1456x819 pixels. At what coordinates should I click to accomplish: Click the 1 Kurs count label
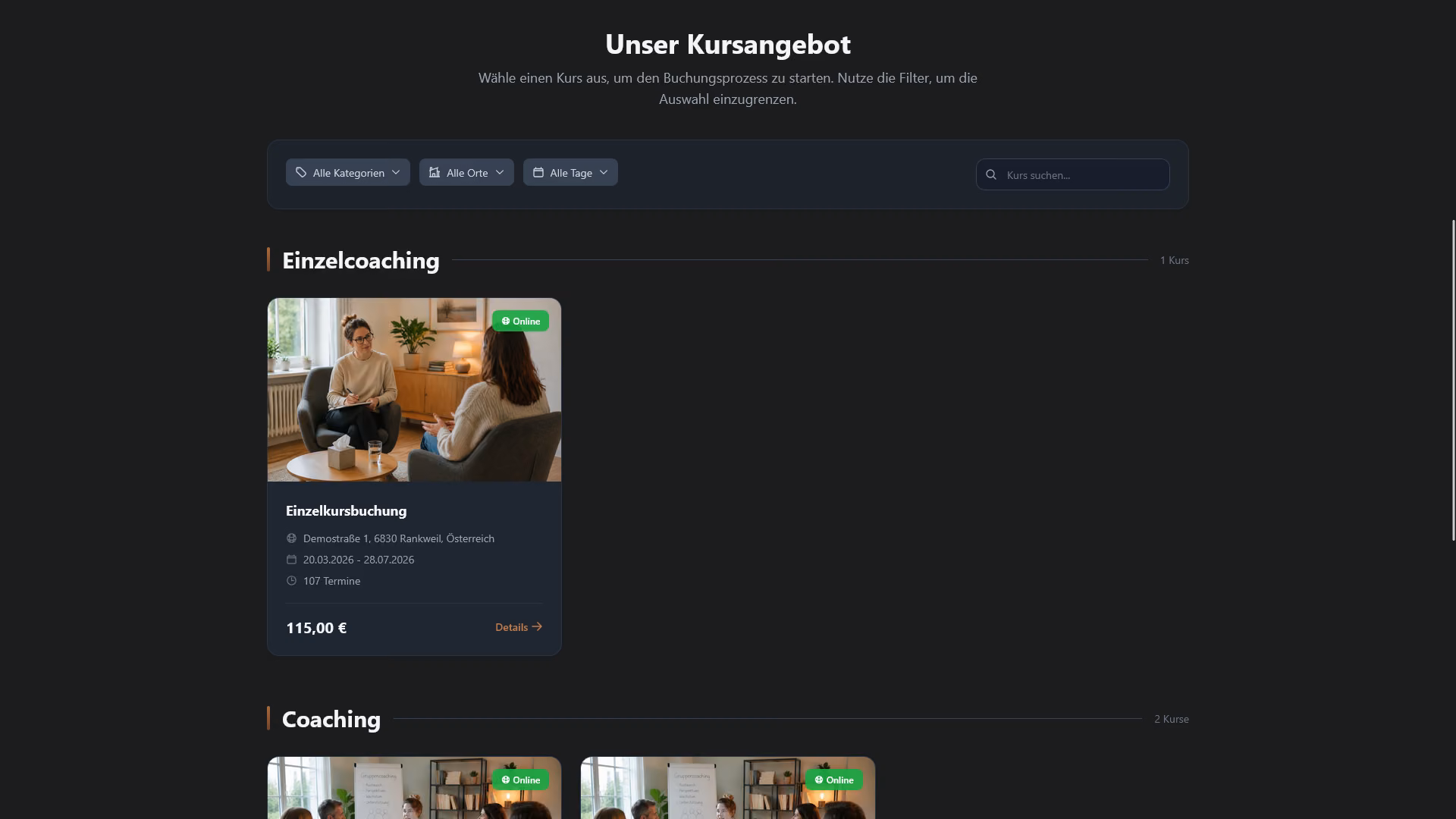click(1174, 260)
